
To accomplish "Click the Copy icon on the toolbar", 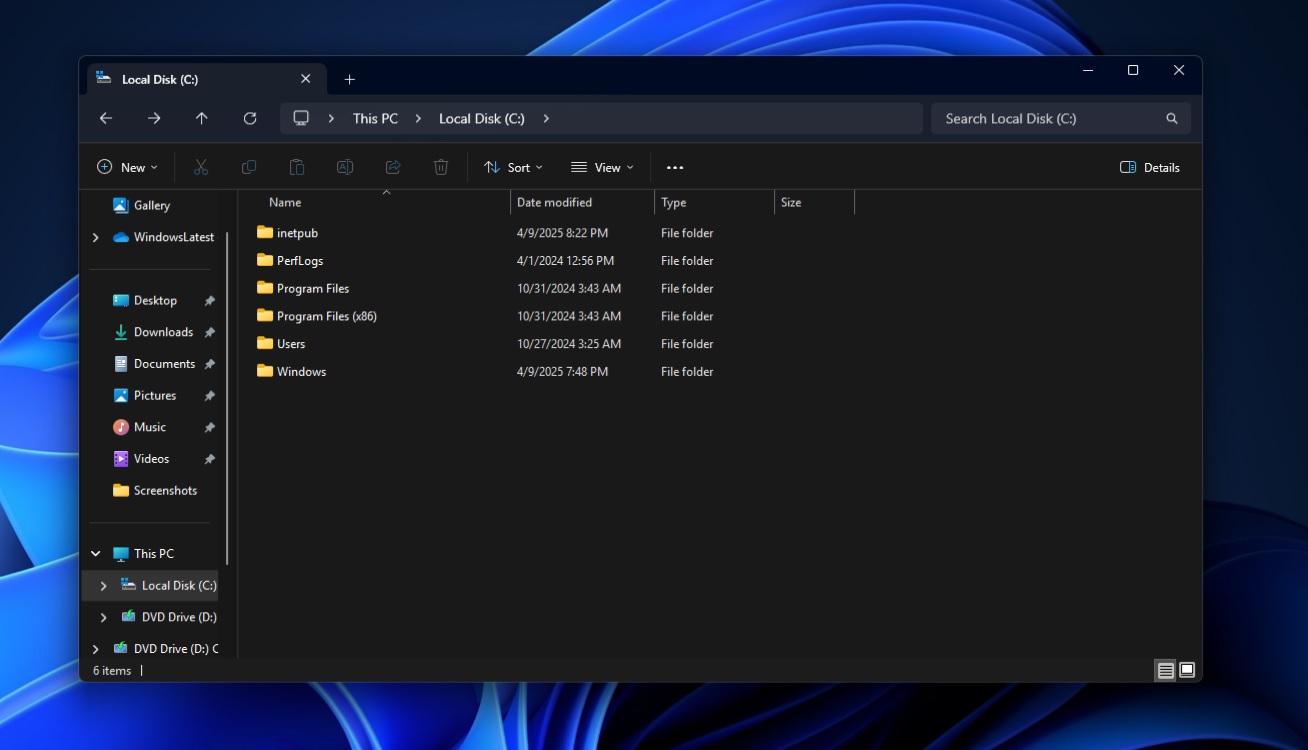I will coord(248,167).
